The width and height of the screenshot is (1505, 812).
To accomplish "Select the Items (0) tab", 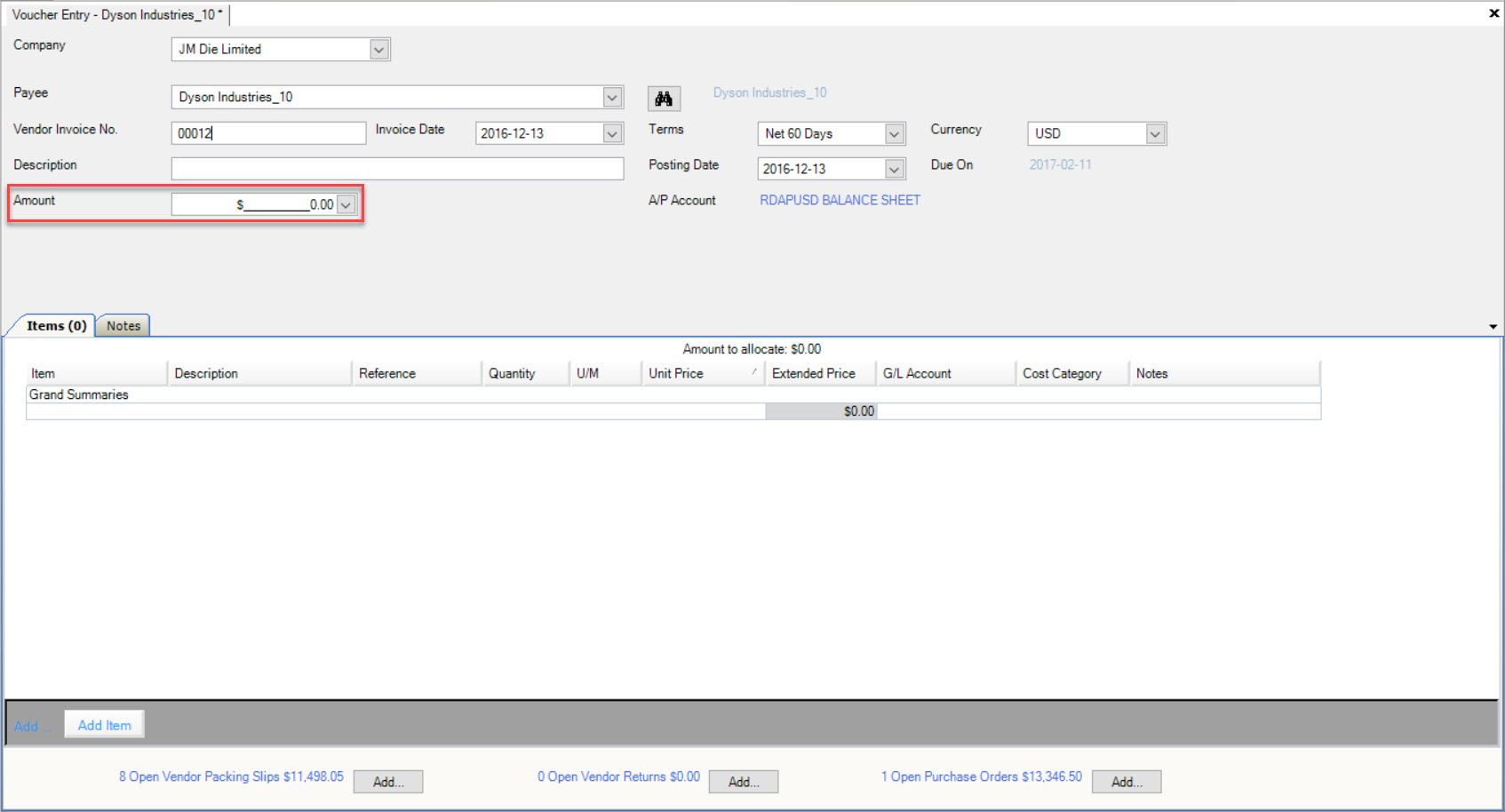I will pyautogui.click(x=56, y=326).
